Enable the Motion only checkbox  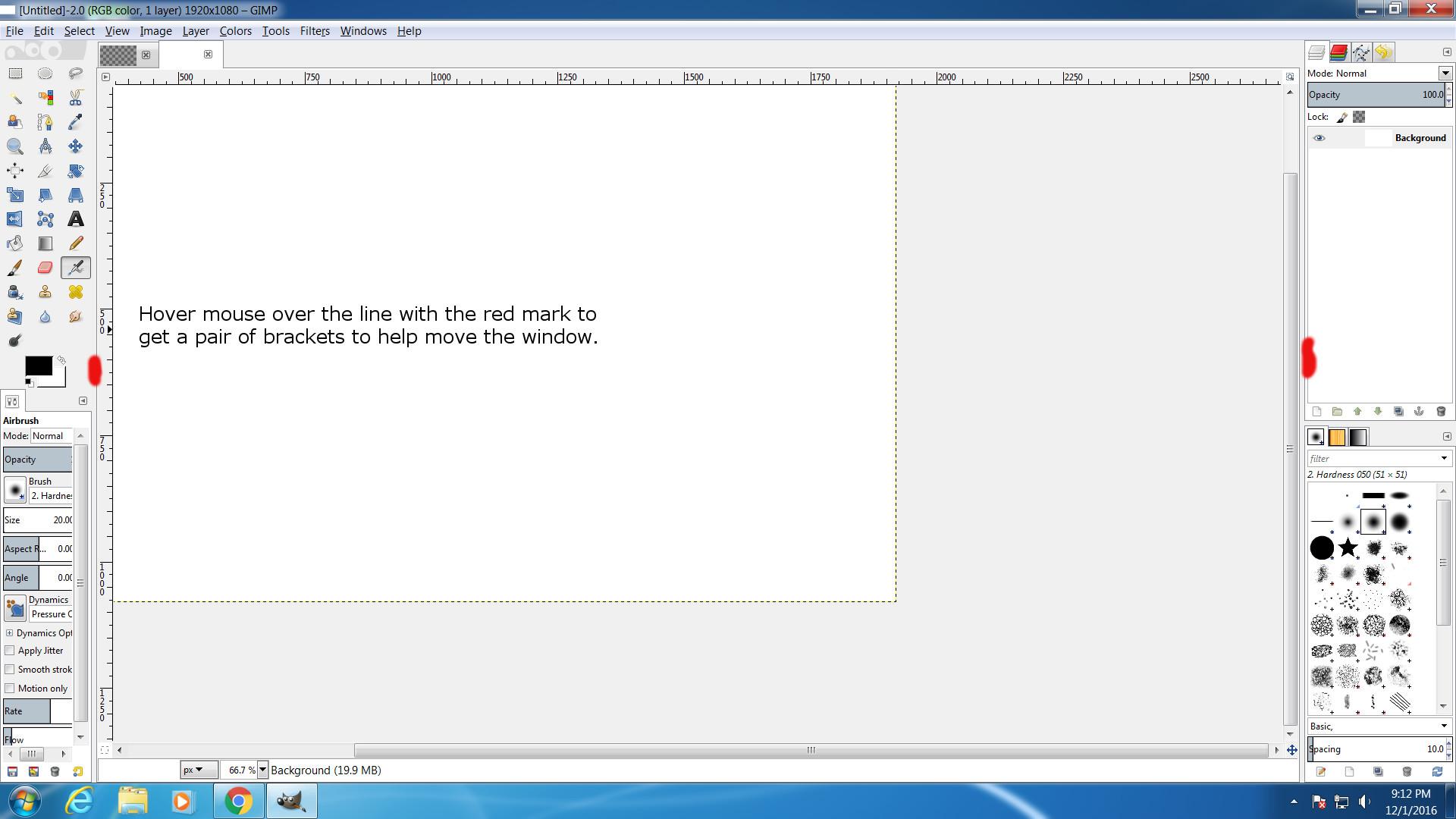click(10, 689)
